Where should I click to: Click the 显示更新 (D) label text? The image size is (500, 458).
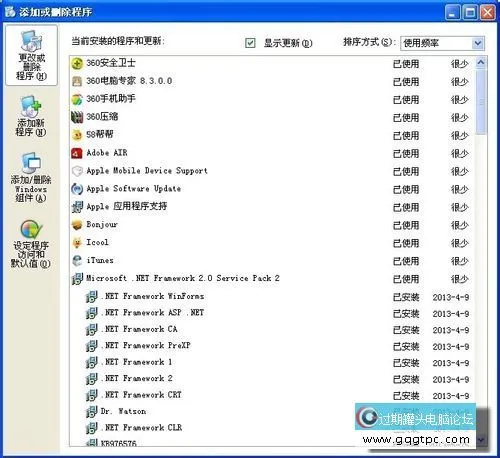[x=288, y=43]
